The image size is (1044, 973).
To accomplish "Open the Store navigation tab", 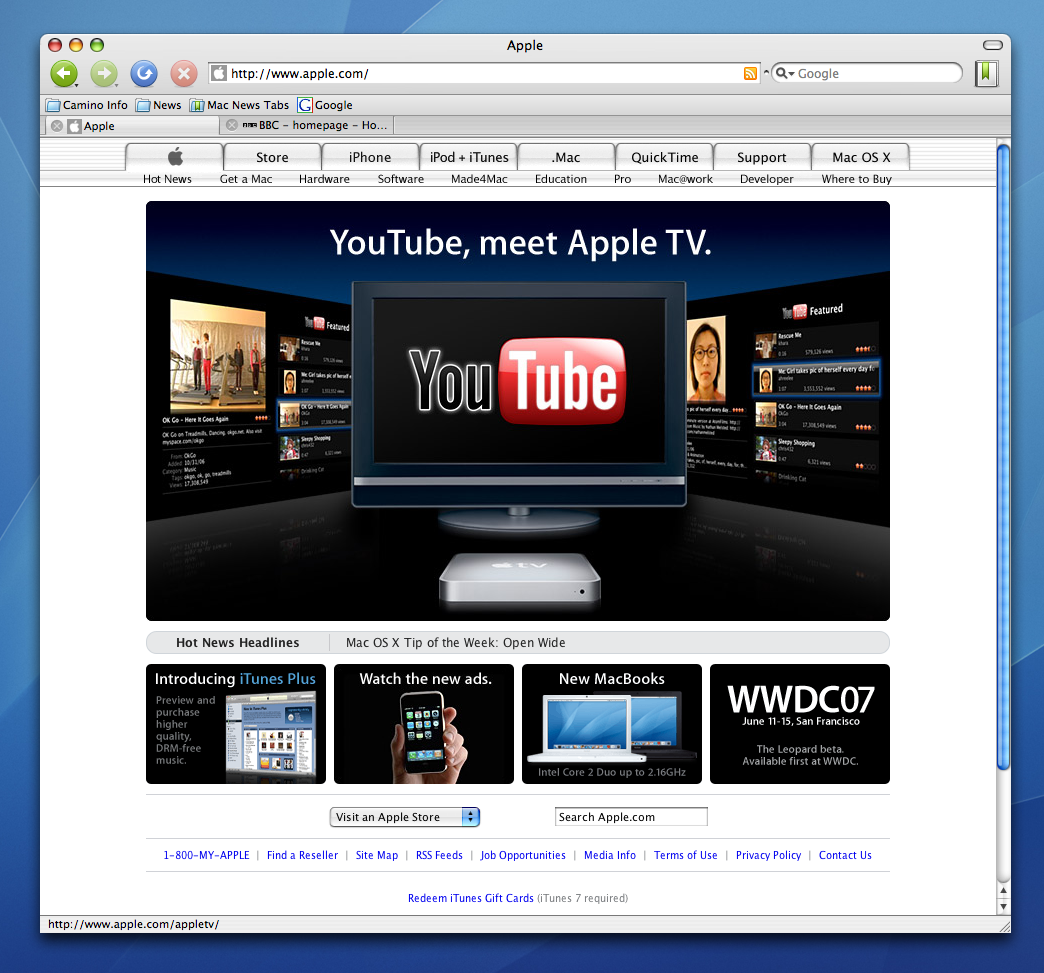I will click(x=272, y=157).
